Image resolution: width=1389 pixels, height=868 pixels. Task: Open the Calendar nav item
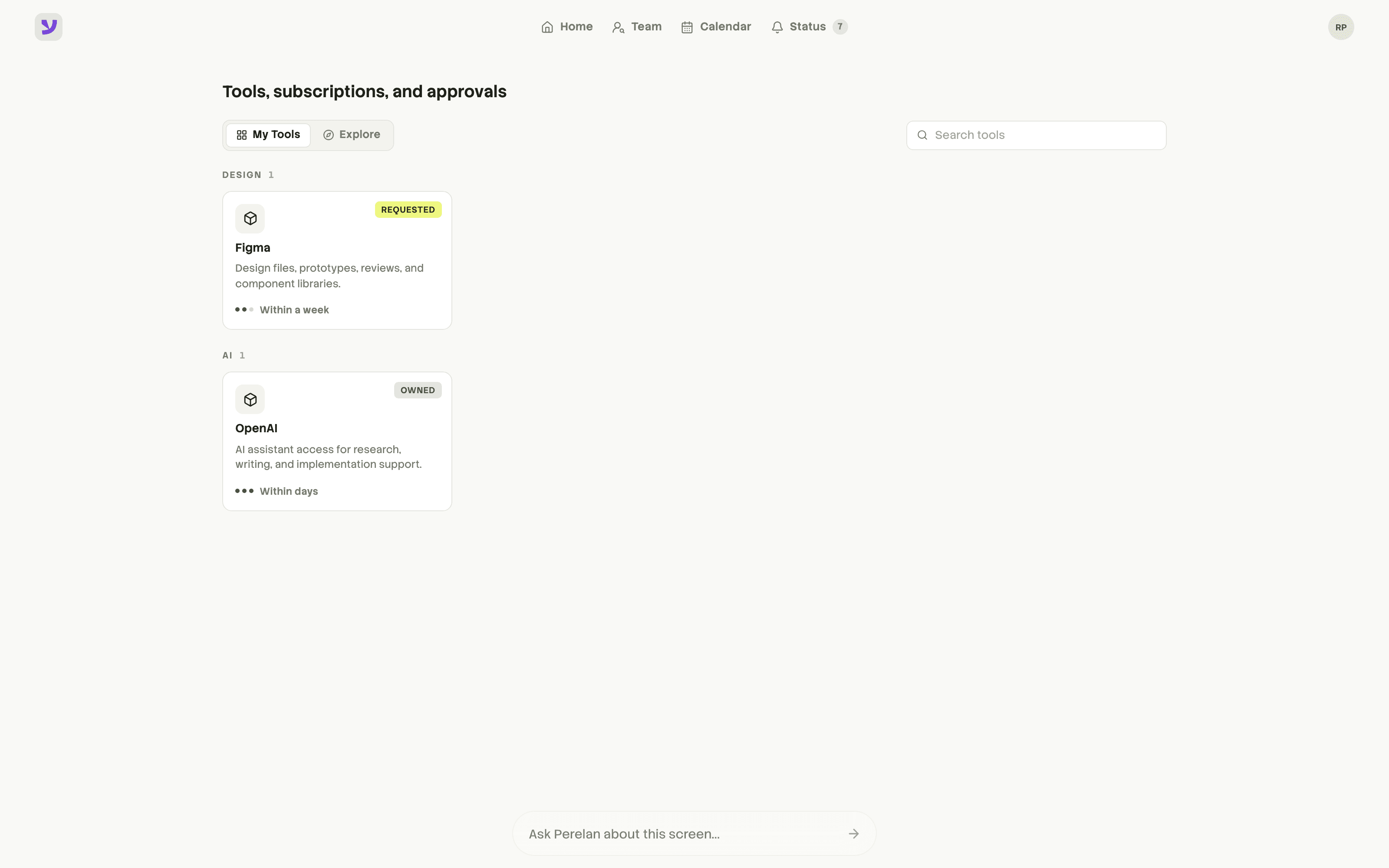[716, 27]
